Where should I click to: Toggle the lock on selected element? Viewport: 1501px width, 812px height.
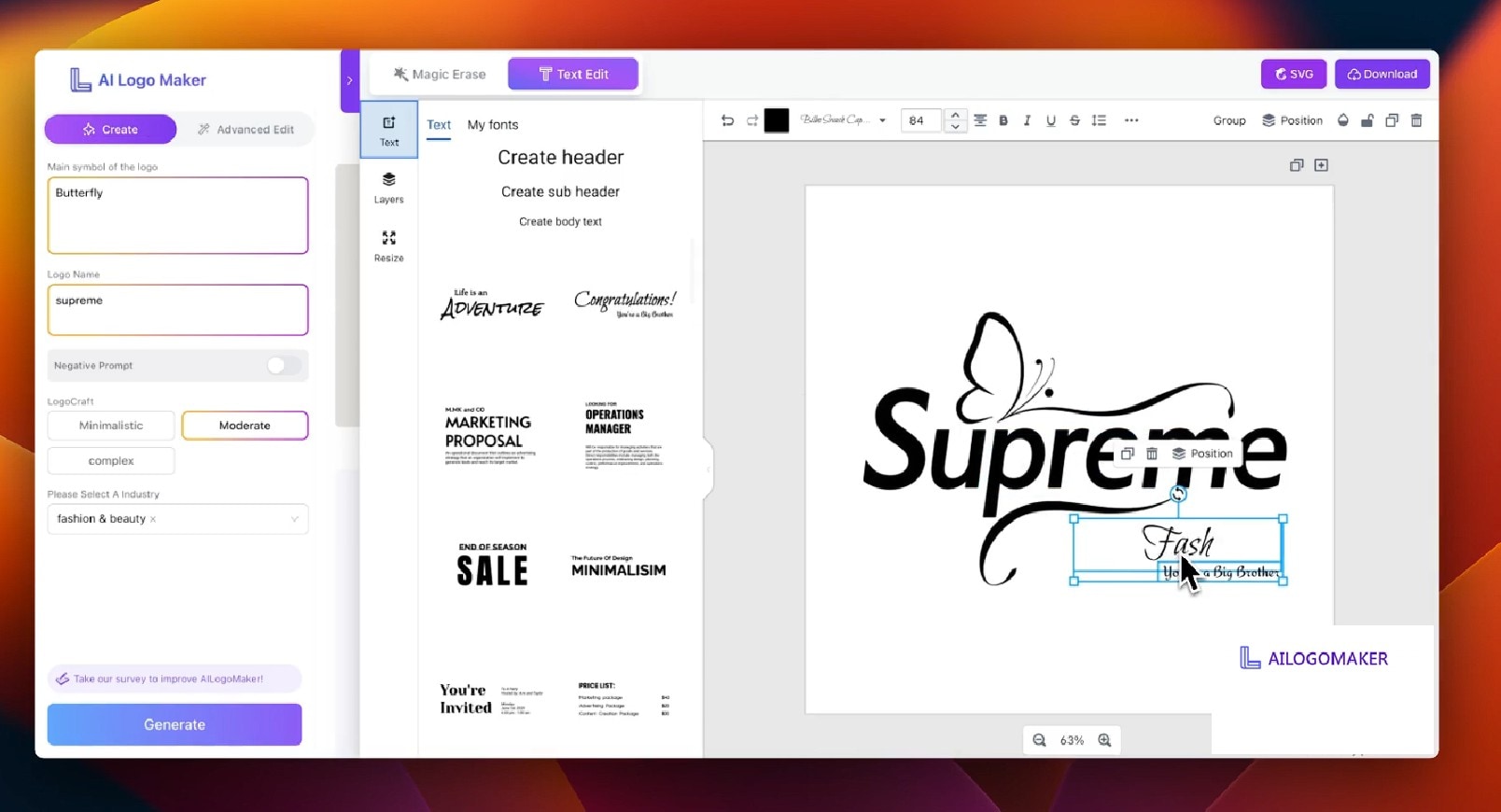(1368, 120)
